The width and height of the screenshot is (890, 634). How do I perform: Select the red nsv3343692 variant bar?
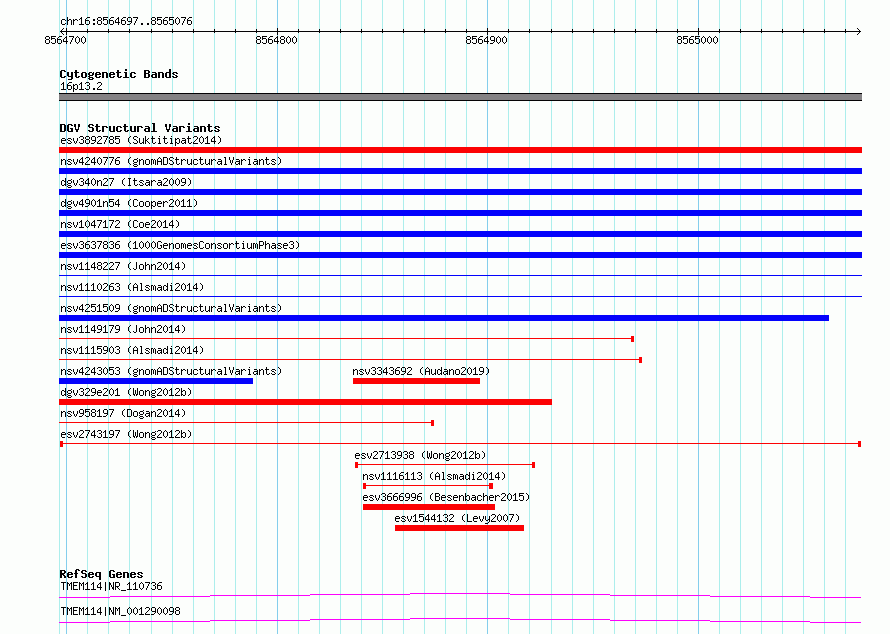click(x=416, y=381)
